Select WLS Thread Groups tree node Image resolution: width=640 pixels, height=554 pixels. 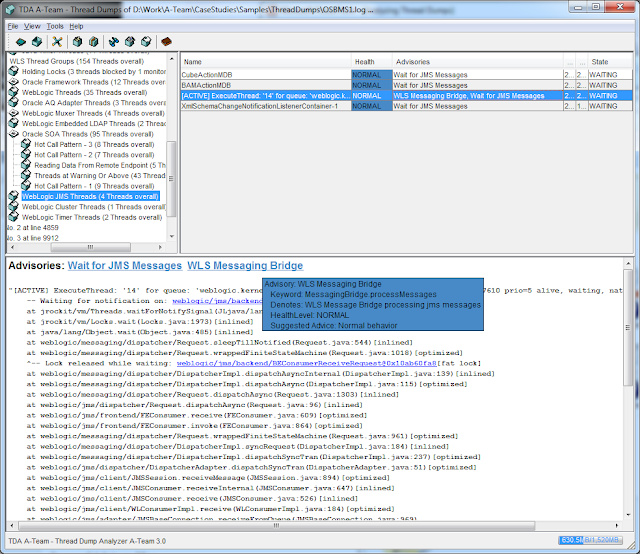pyautogui.click(x=77, y=61)
